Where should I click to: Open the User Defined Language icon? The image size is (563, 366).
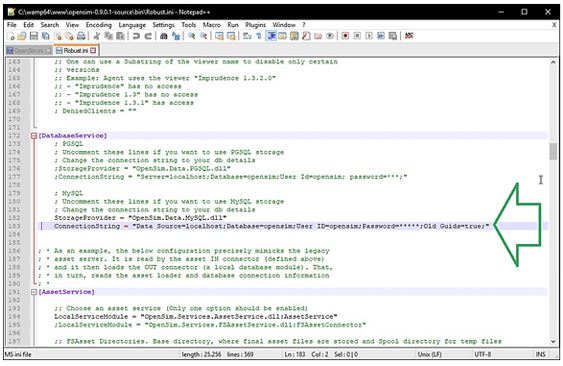283,36
